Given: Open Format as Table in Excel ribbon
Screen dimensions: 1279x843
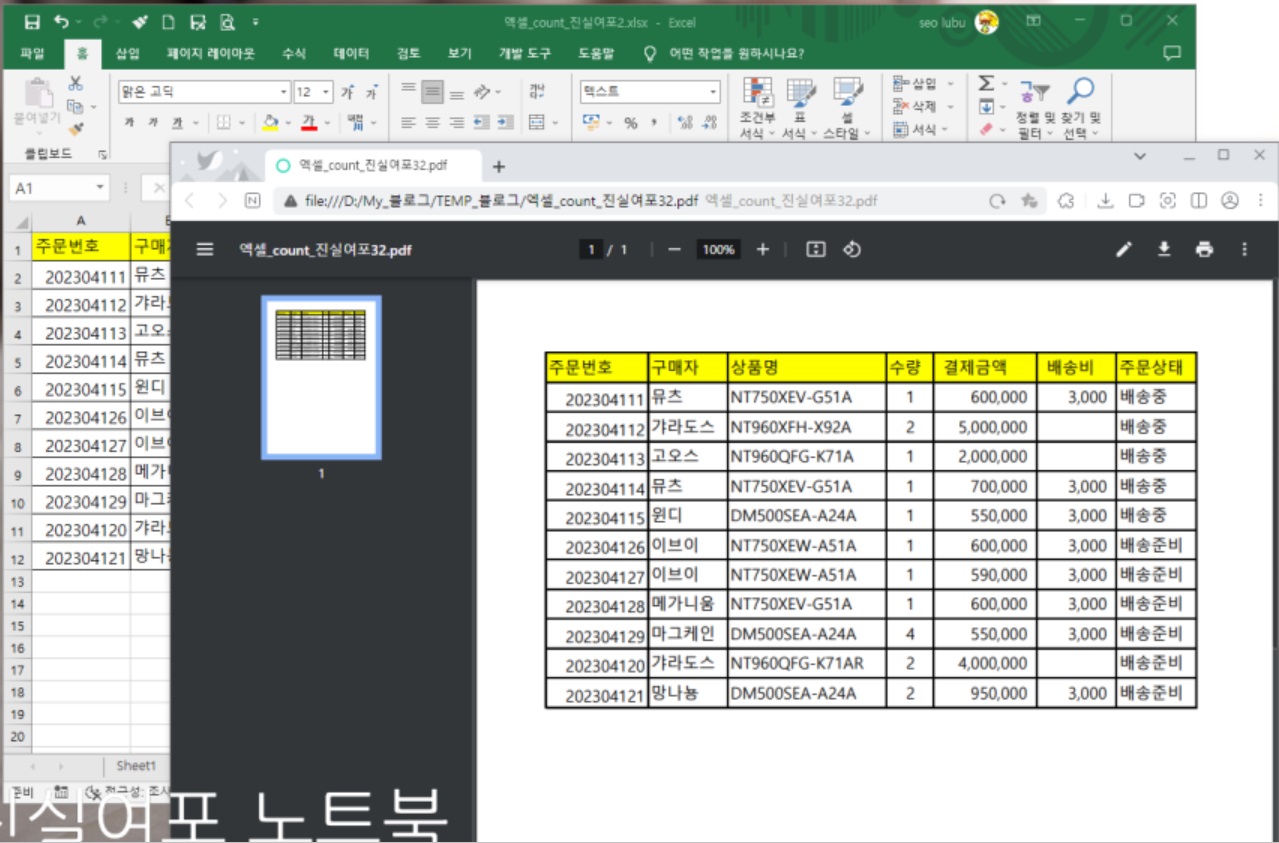Looking at the screenshot, I should coord(799,109).
